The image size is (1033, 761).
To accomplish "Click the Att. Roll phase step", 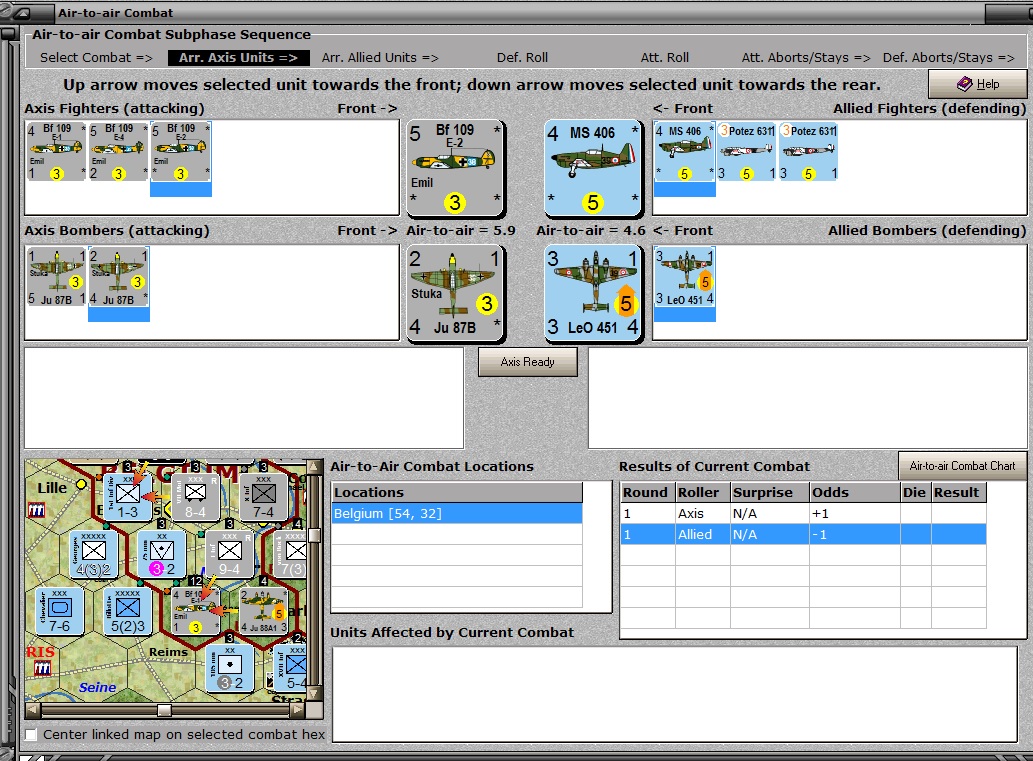I will (x=665, y=57).
